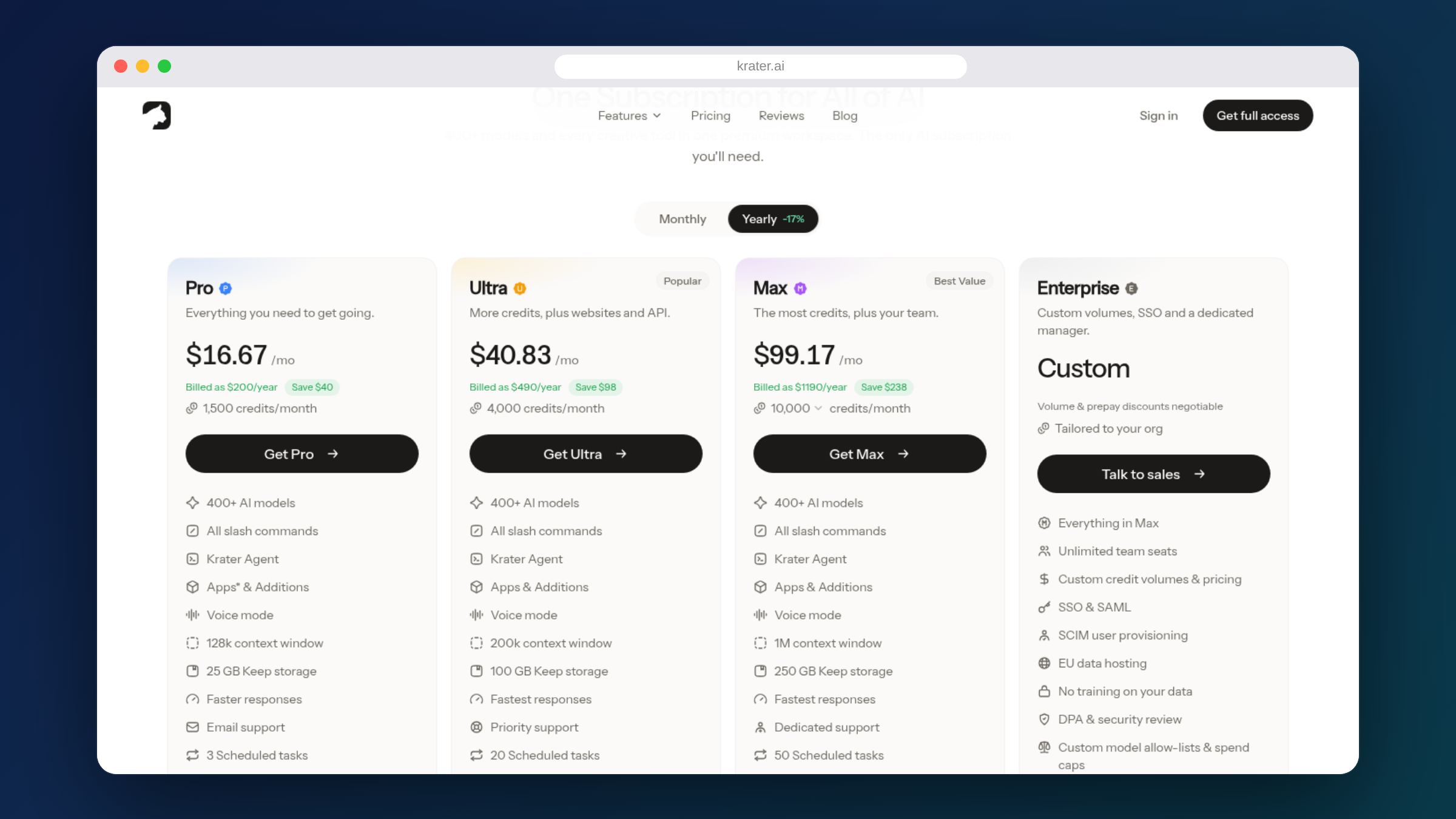Click the $40.83 price text
This screenshot has width=1456, height=819.
[x=510, y=355]
